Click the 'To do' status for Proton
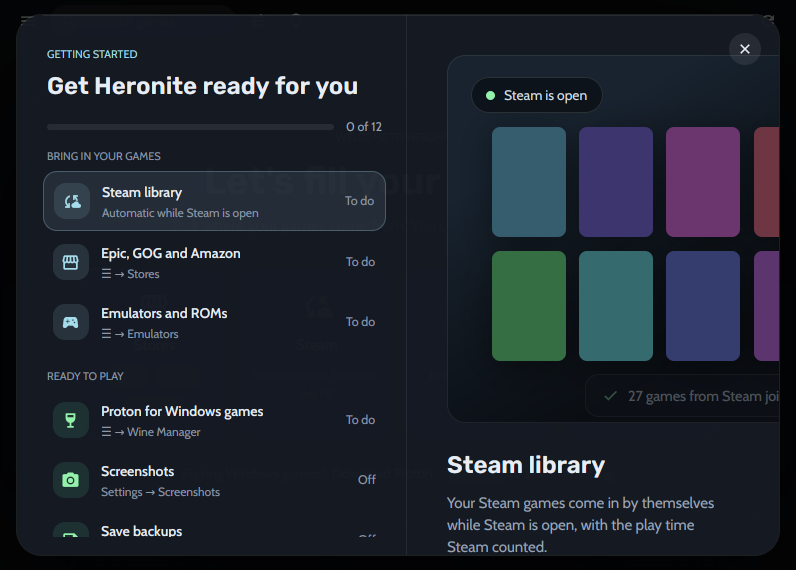 pyautogui.click(x=360, y=420)
